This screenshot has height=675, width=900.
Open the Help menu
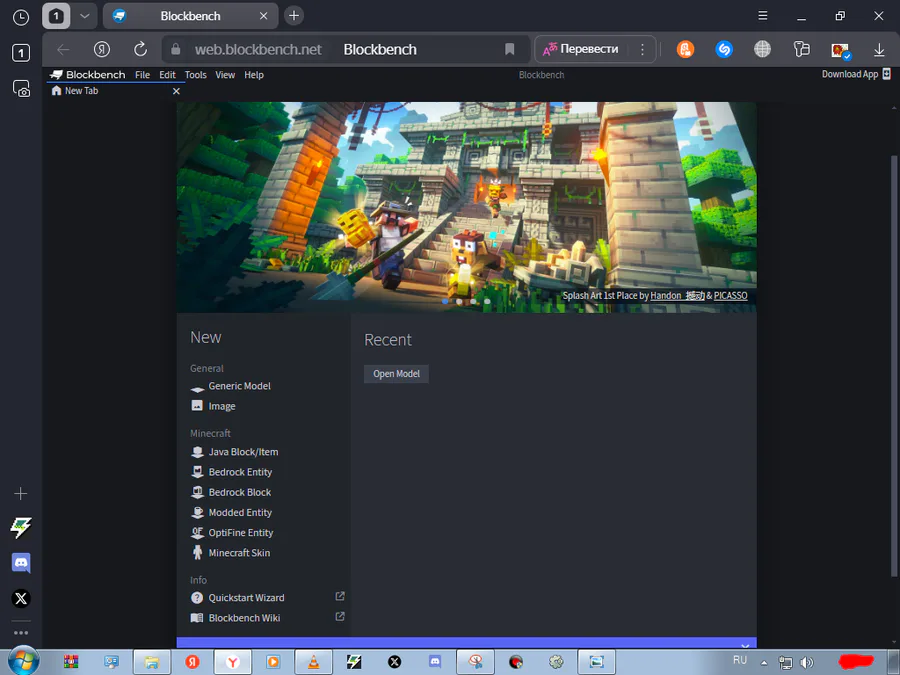[254, 75]
